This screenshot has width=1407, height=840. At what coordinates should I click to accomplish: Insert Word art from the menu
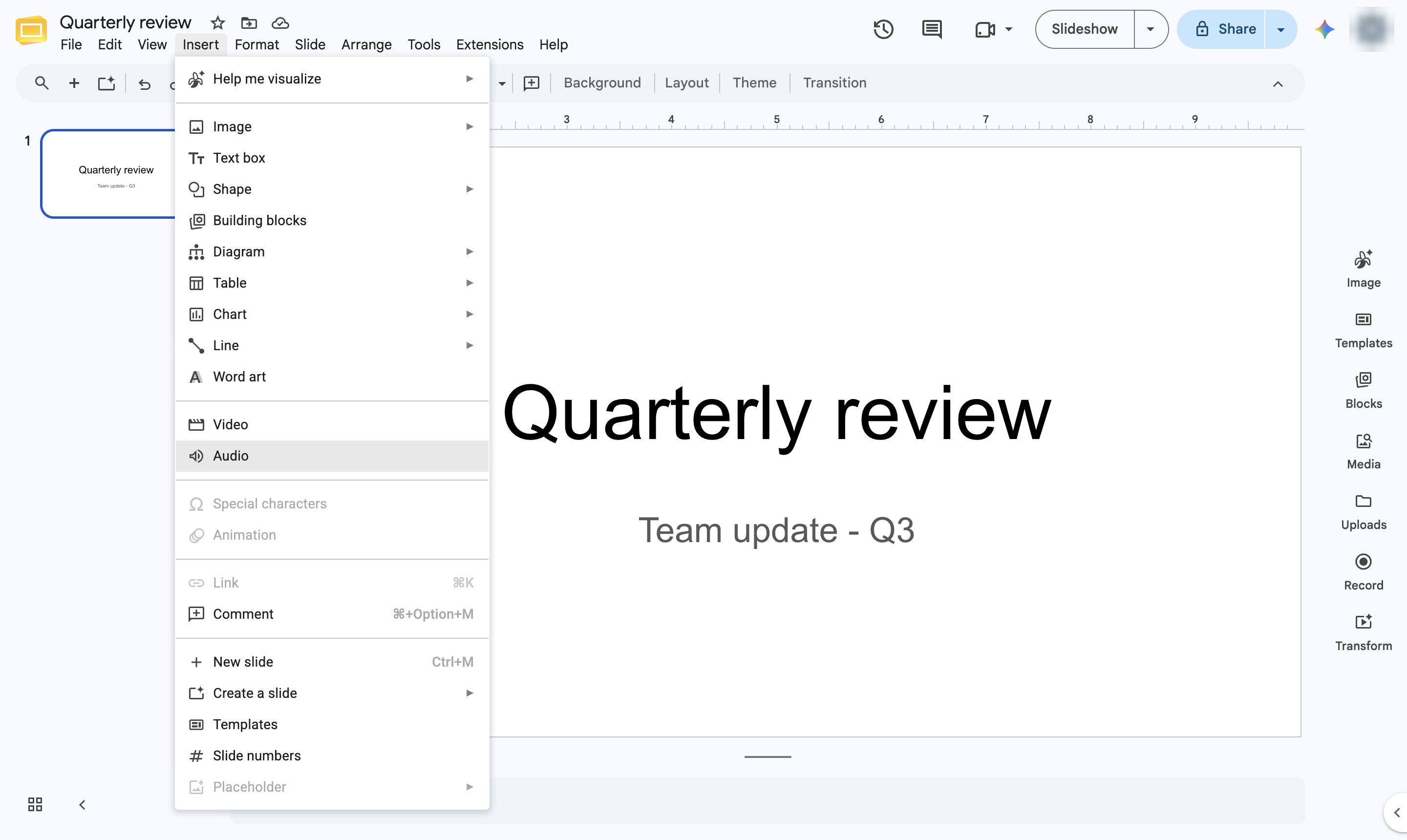(332, 377)
